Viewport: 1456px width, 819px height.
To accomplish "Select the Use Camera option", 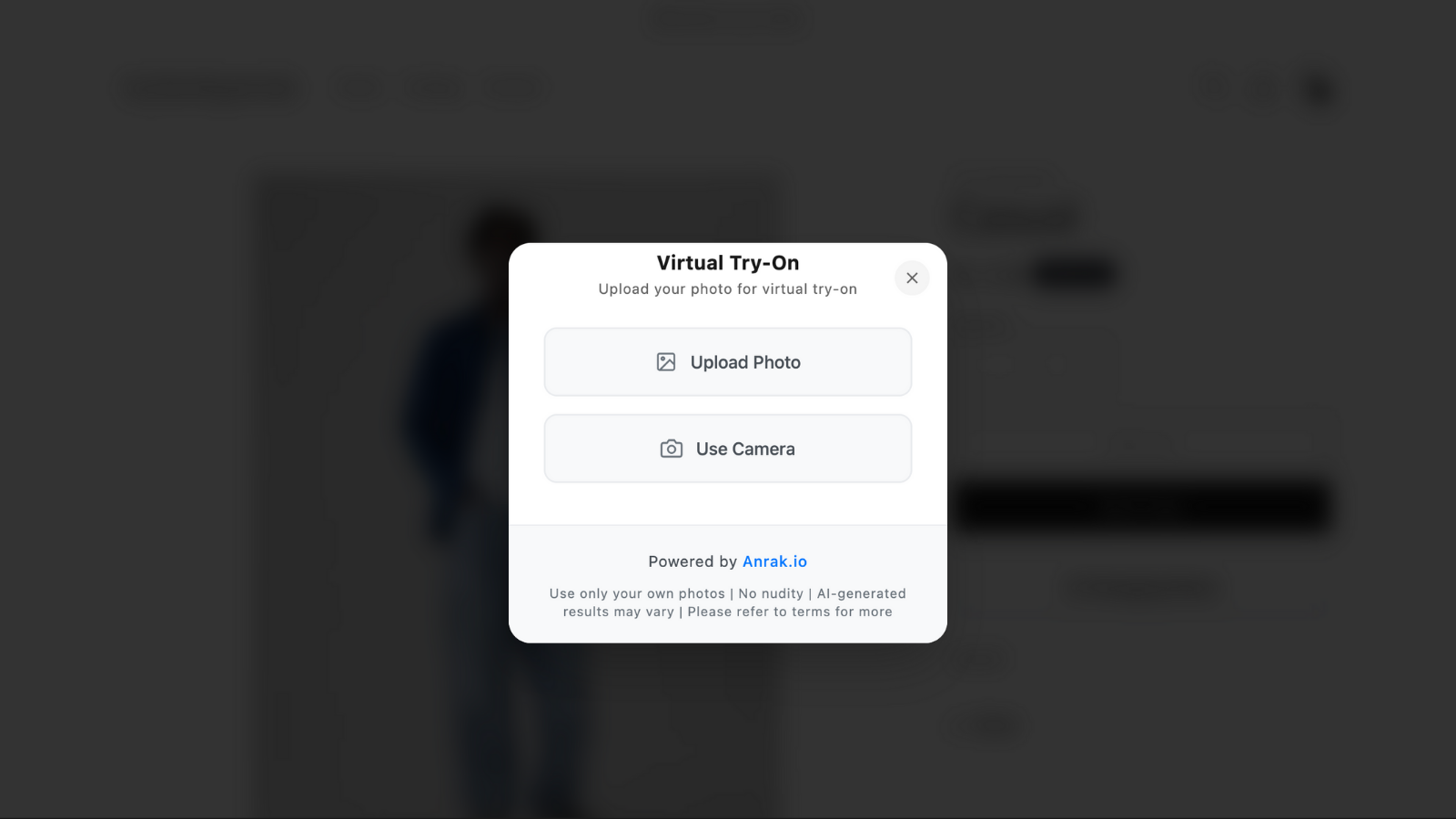I will pos(728,449).
